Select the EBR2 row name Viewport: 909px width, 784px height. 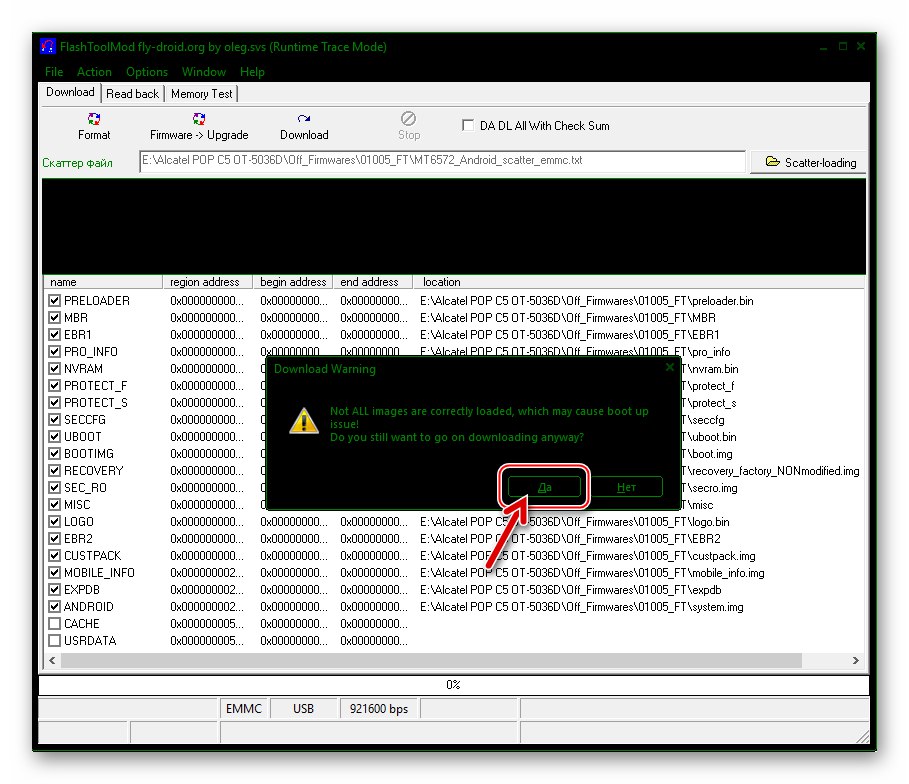pos(78,539)
